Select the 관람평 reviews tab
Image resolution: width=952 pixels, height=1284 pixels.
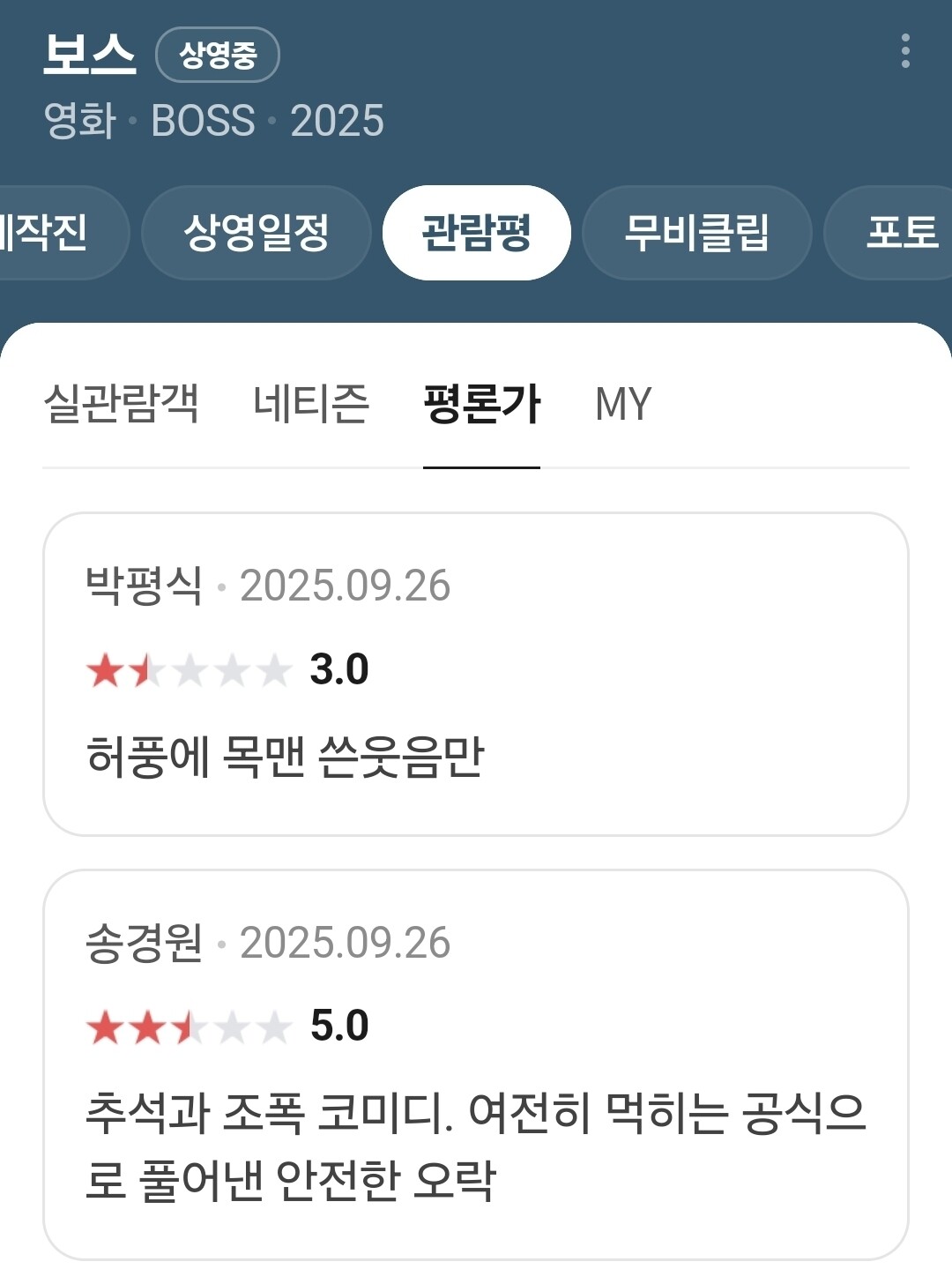[476, 233]
